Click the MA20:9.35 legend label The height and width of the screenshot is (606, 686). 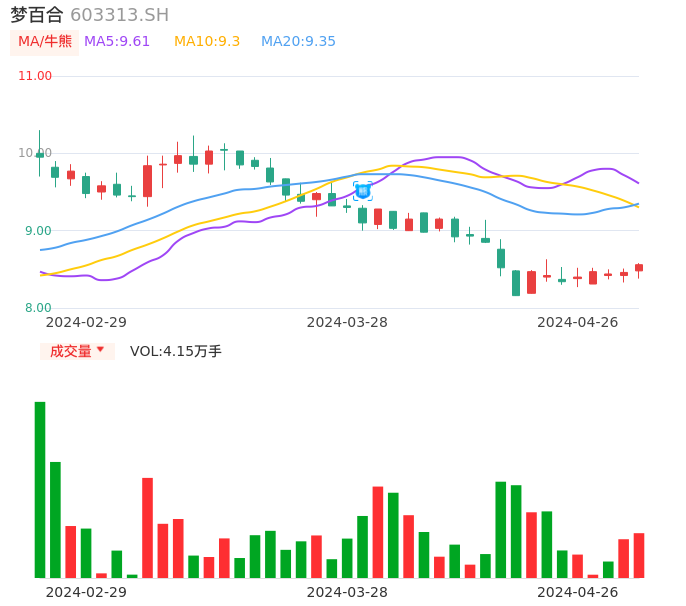pyautogui.click(x=298, y=42)
